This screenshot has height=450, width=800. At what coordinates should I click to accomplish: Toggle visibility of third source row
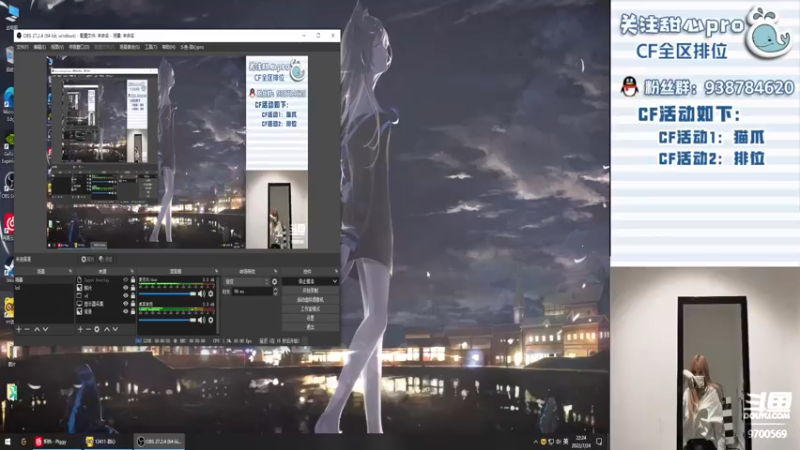coord(126,295)
